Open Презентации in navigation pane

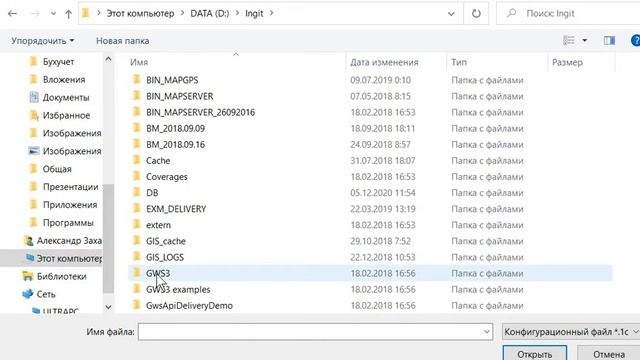coord(70,187)
